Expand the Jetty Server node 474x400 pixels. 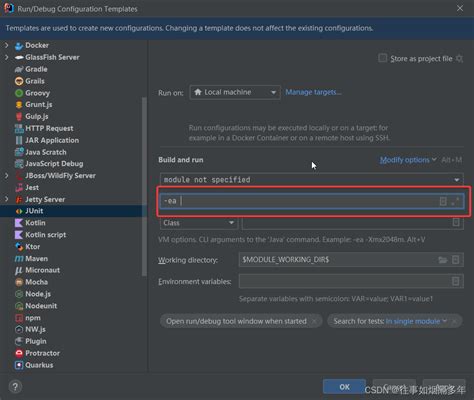6,199
